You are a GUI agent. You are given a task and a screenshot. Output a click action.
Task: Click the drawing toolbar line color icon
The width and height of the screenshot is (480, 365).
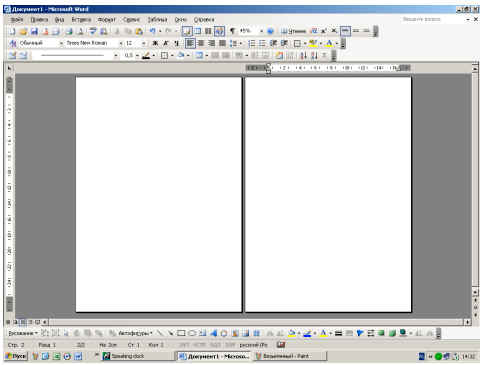(x=307, y=333)
